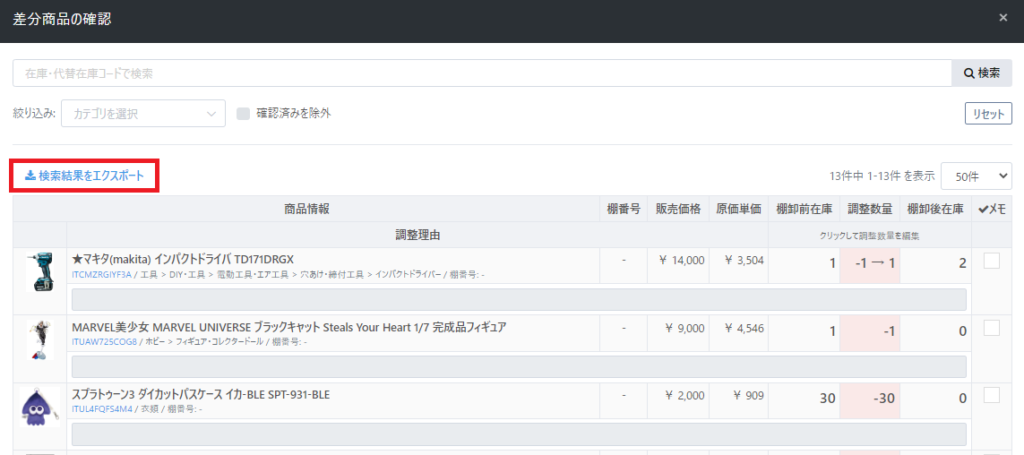Check the memo box for the Makita row
This screenshot has height=455, width=1024.
(x=991, y=260)
